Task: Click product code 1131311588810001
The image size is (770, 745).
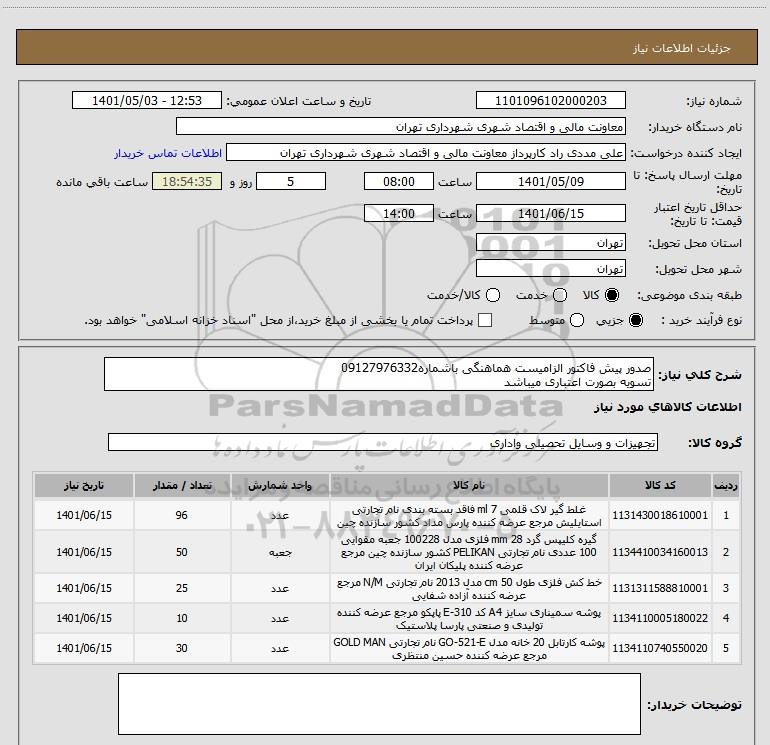Action: tap(660, 588)
